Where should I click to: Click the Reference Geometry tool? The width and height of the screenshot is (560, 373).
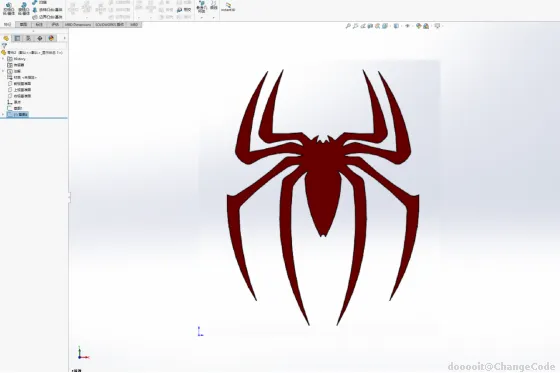tap(201, 7)
